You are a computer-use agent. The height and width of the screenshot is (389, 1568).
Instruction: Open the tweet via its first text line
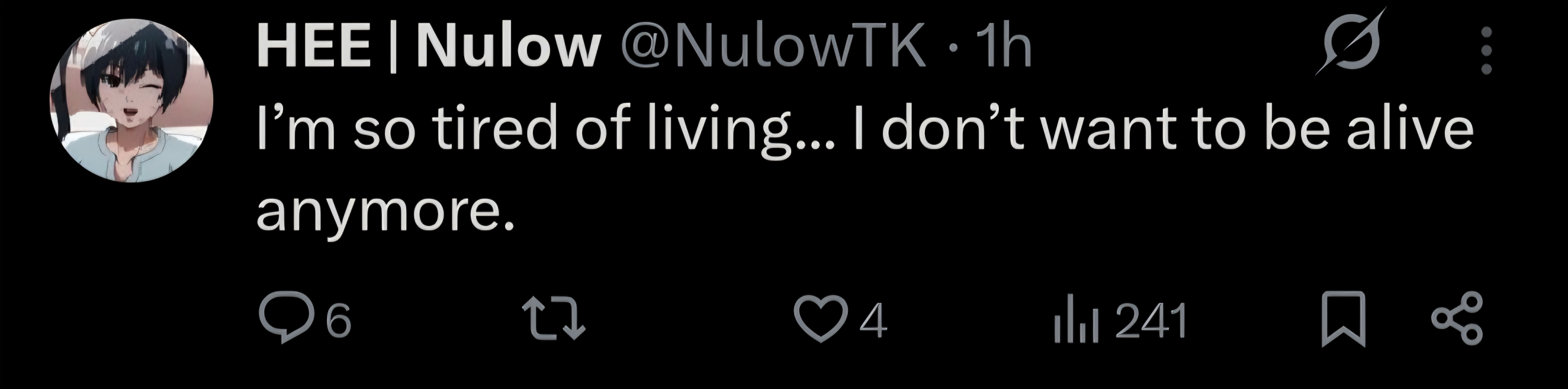coord(865,129)
